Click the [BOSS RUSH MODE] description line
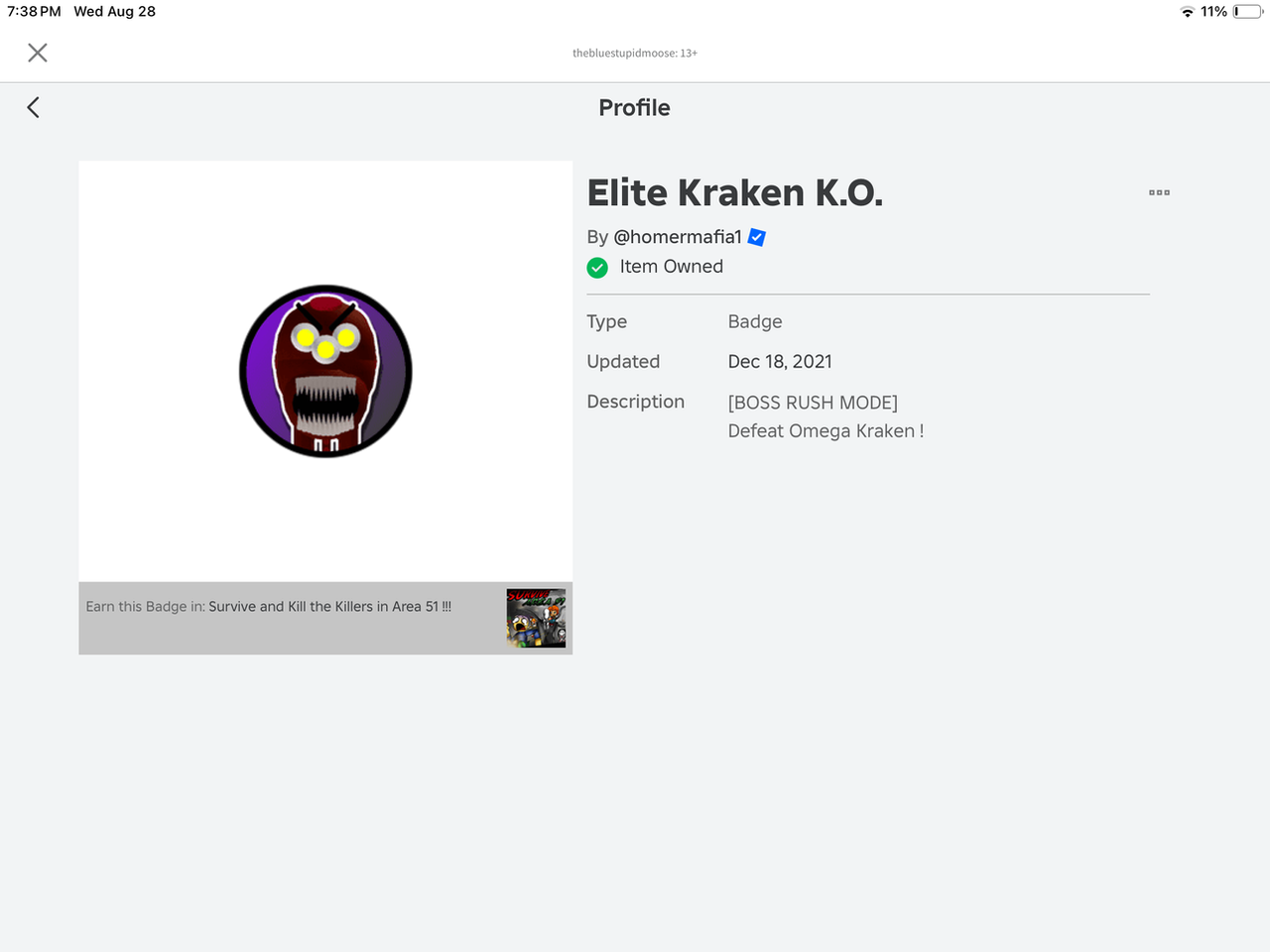This screenshot has height=952, width=1270. [x=813, y=403]
